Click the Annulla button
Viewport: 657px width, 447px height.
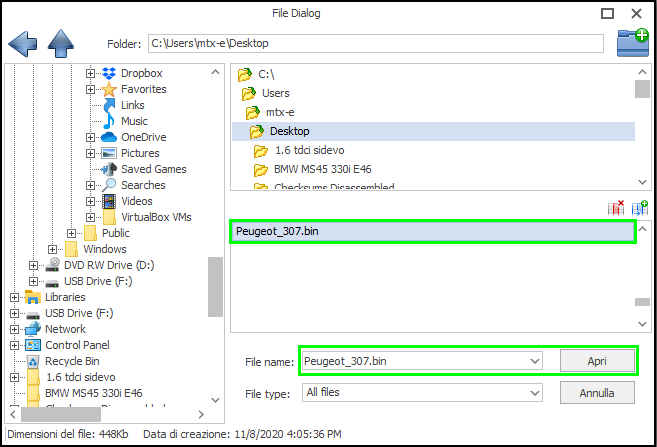[x=597, y=393]
